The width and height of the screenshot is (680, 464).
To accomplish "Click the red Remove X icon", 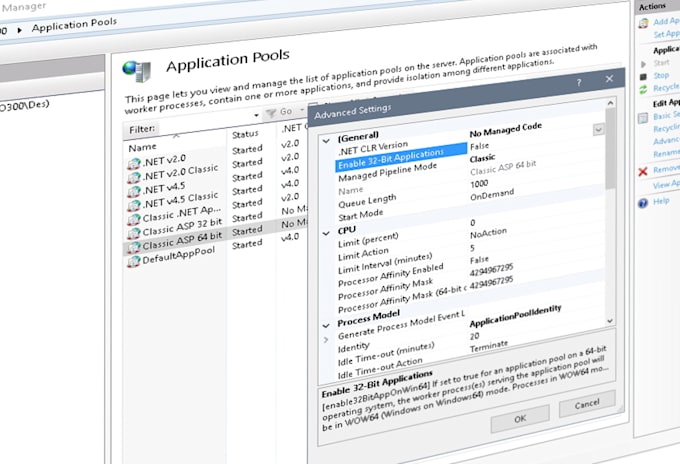I will [x=643, y=171].
